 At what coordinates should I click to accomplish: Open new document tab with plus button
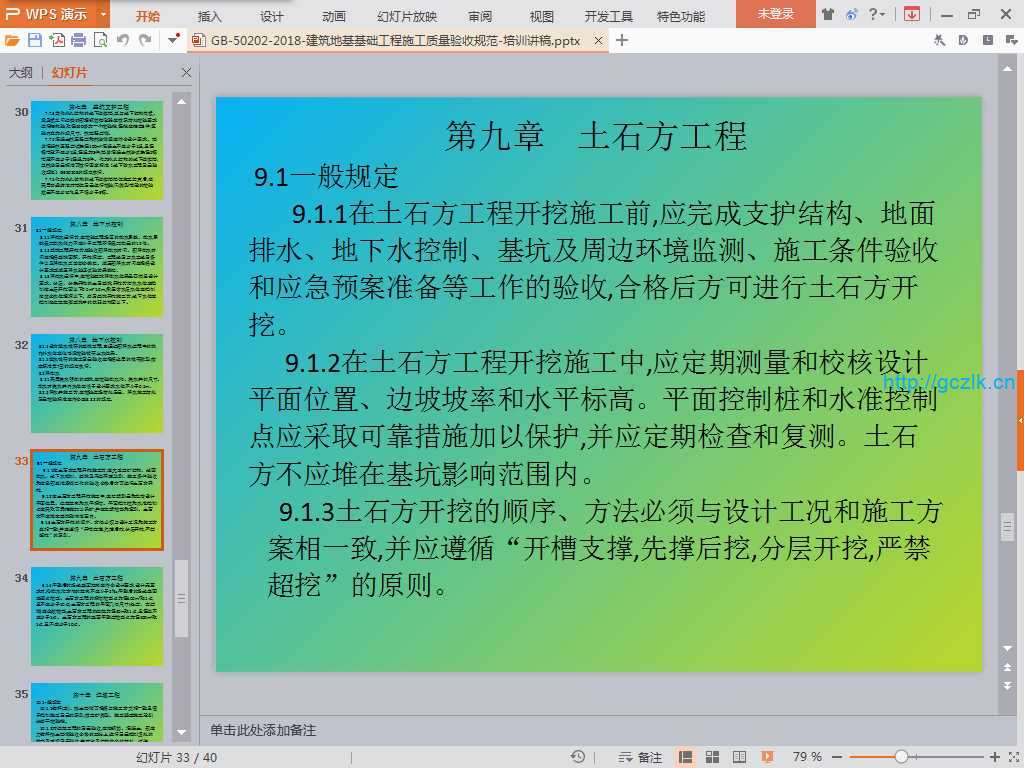[x=622, y=40]
